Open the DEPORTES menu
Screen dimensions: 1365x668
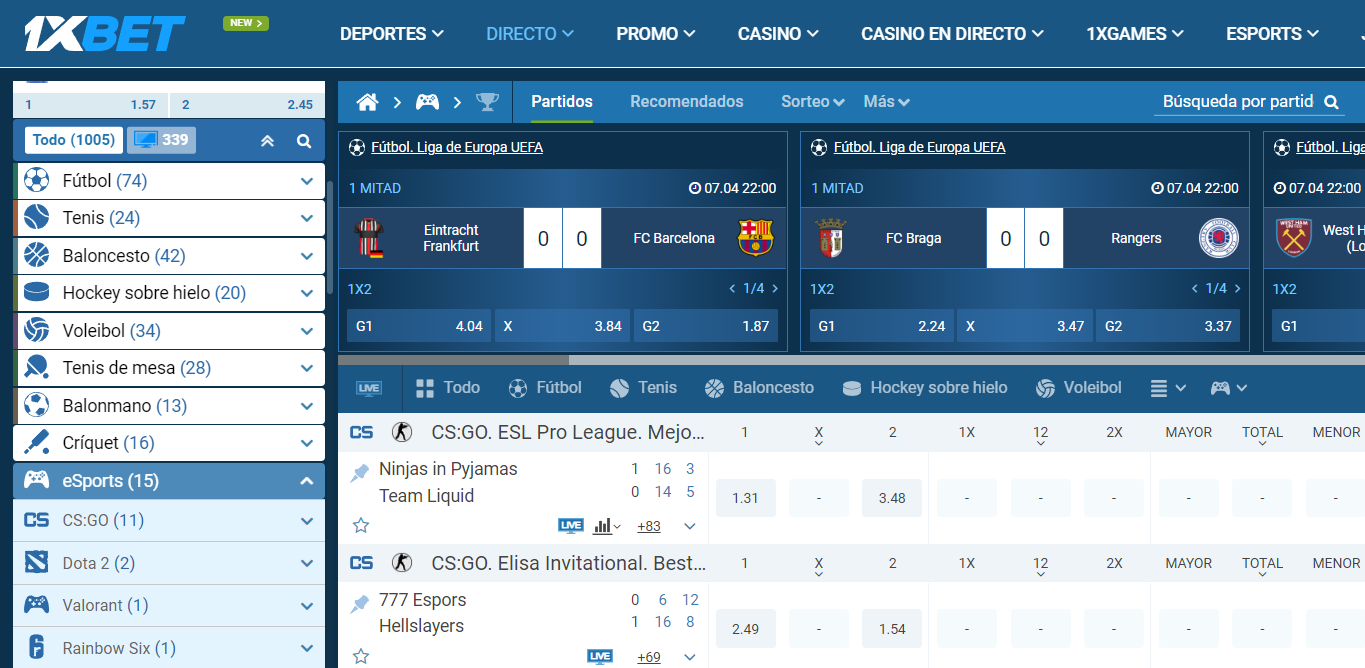point(391,34)
